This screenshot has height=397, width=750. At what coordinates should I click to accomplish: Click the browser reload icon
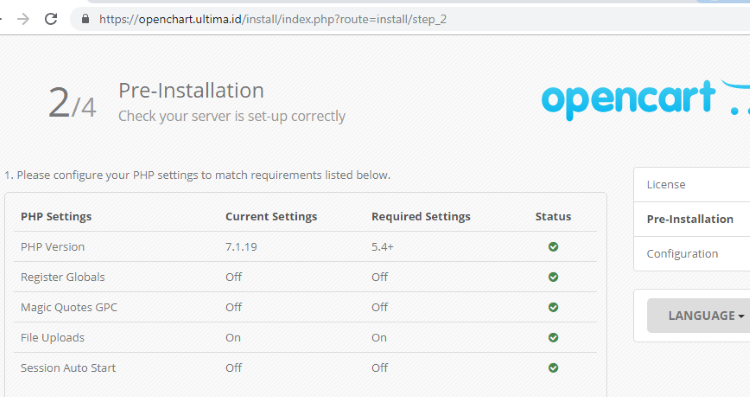[x=51, y=19]
